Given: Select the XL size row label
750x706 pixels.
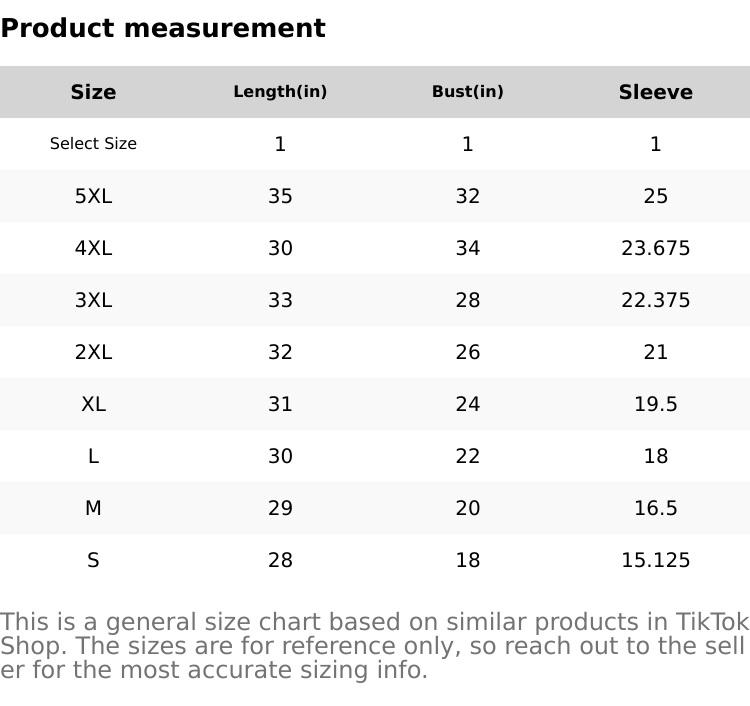Looking at the screenshot, I should (x=93, y=404).
